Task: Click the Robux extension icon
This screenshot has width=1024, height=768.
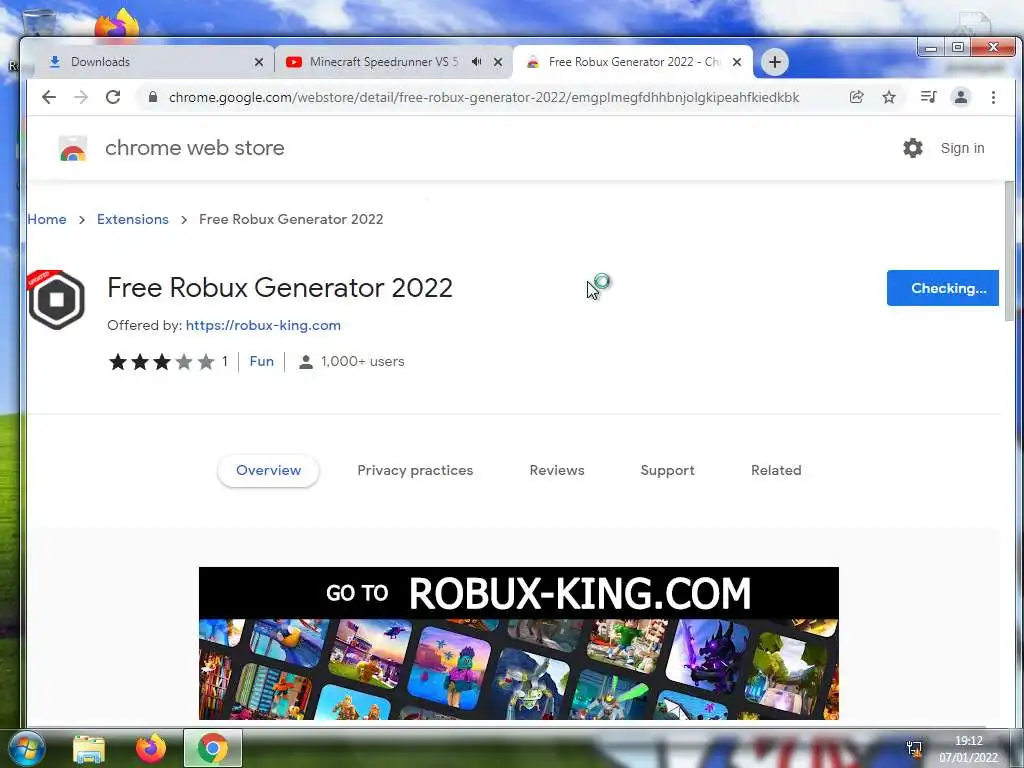Action: (x=56, y=300)
